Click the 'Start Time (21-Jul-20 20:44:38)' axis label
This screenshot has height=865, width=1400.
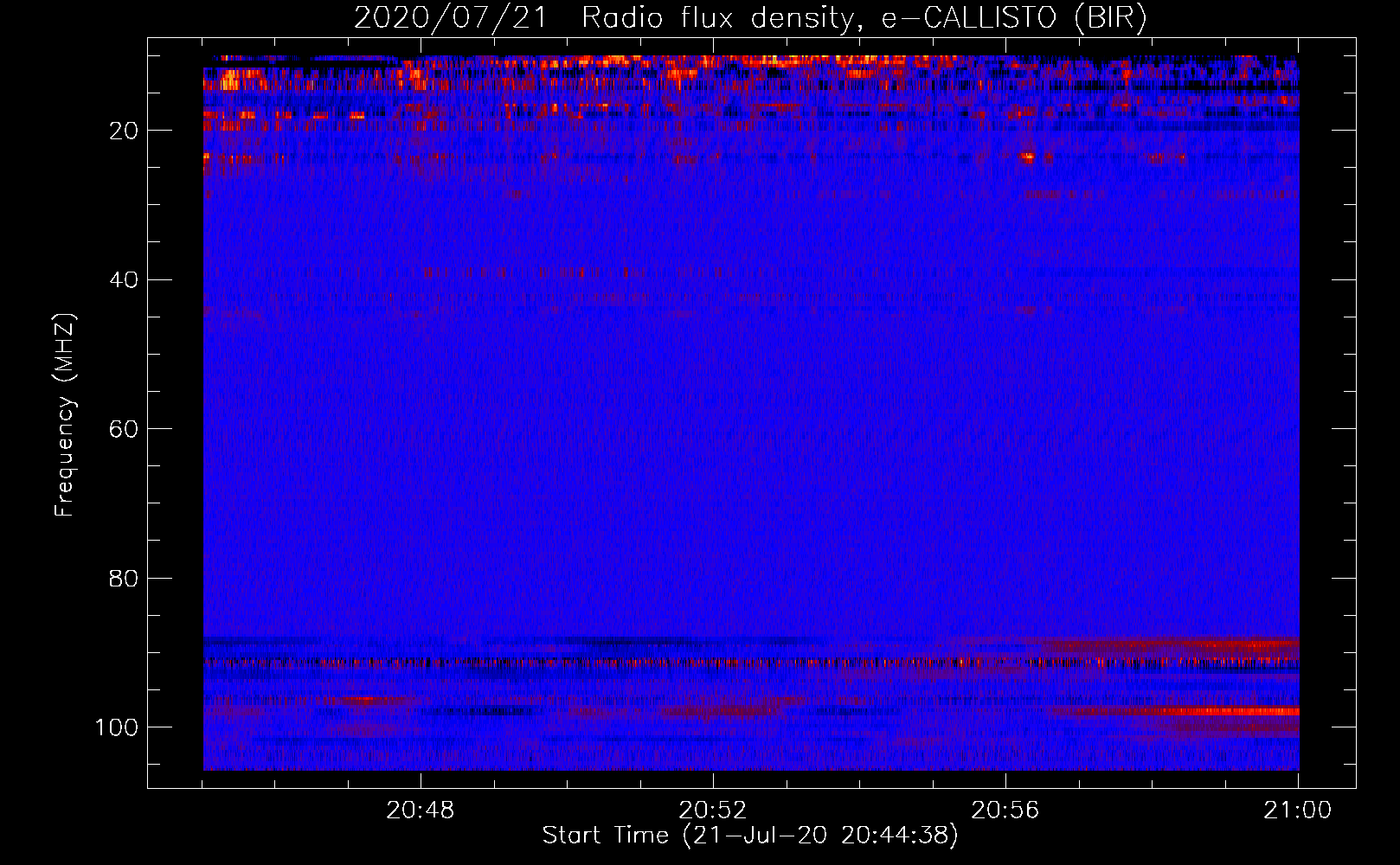[750, 836]
